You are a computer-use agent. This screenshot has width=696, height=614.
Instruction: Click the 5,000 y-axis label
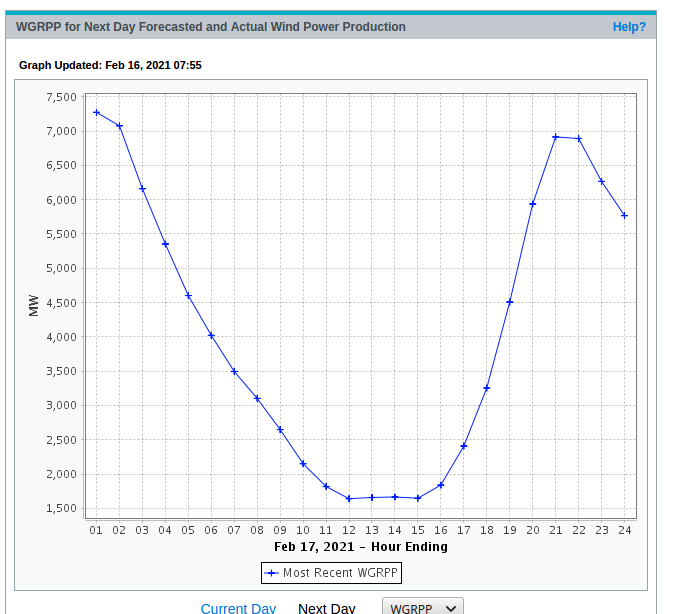pyautogui.click(x=61, y=268)
